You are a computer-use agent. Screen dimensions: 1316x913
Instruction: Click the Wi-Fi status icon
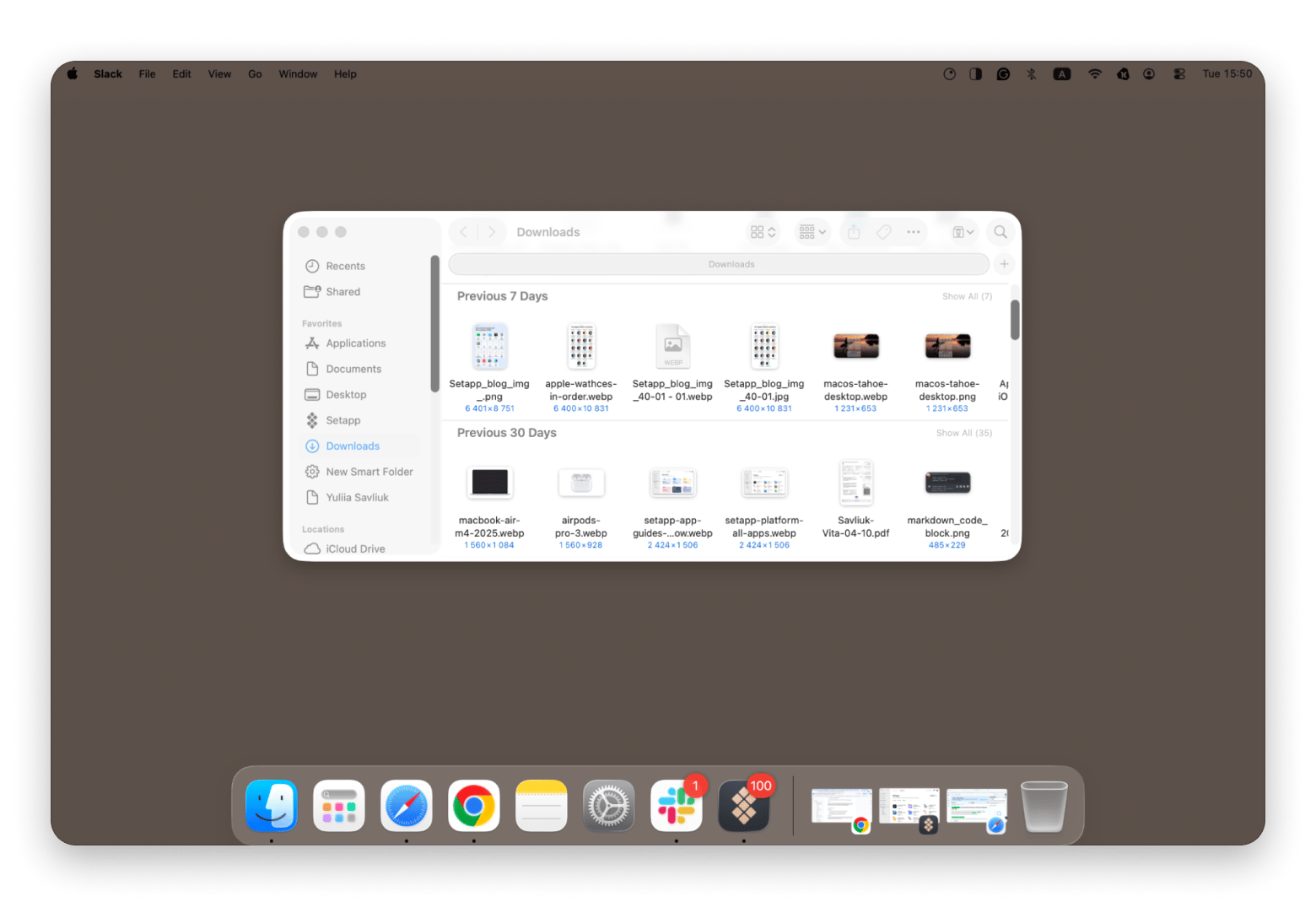[x=1094, y=74]
